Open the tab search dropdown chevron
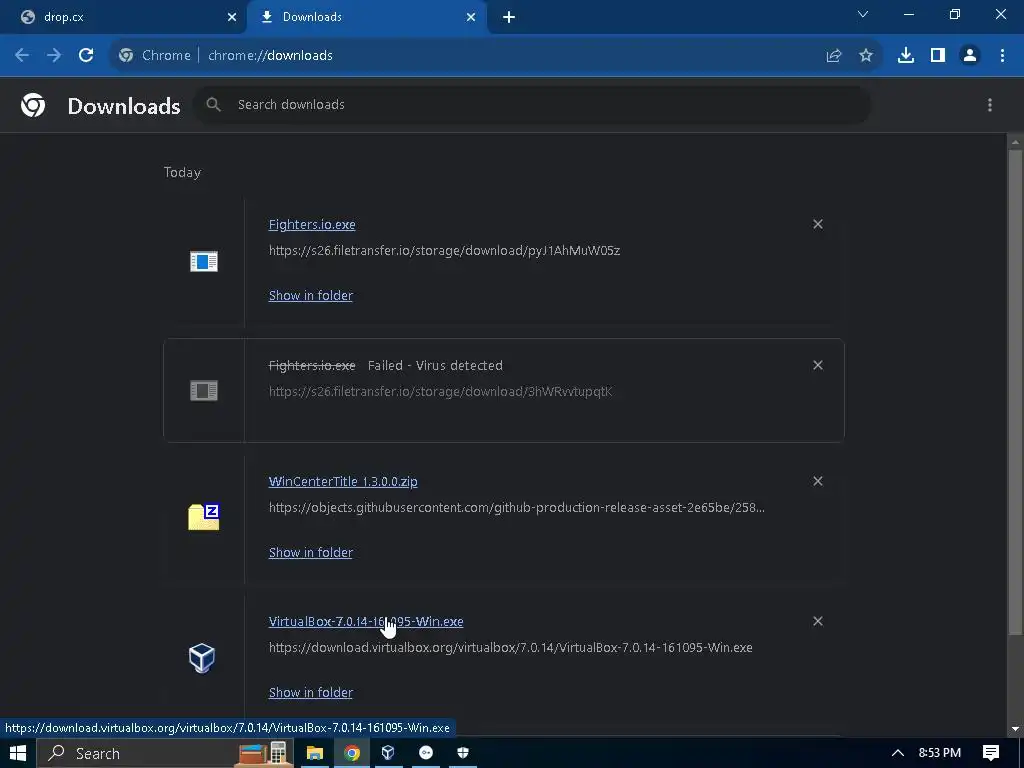Image resolution: width=1024 pixels, height=768 pixels. 863,14
